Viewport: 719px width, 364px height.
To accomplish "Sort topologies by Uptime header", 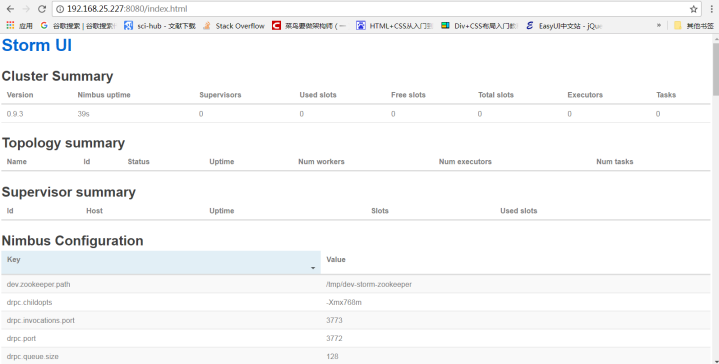I will pyautogui.click(x=221, y=161).
